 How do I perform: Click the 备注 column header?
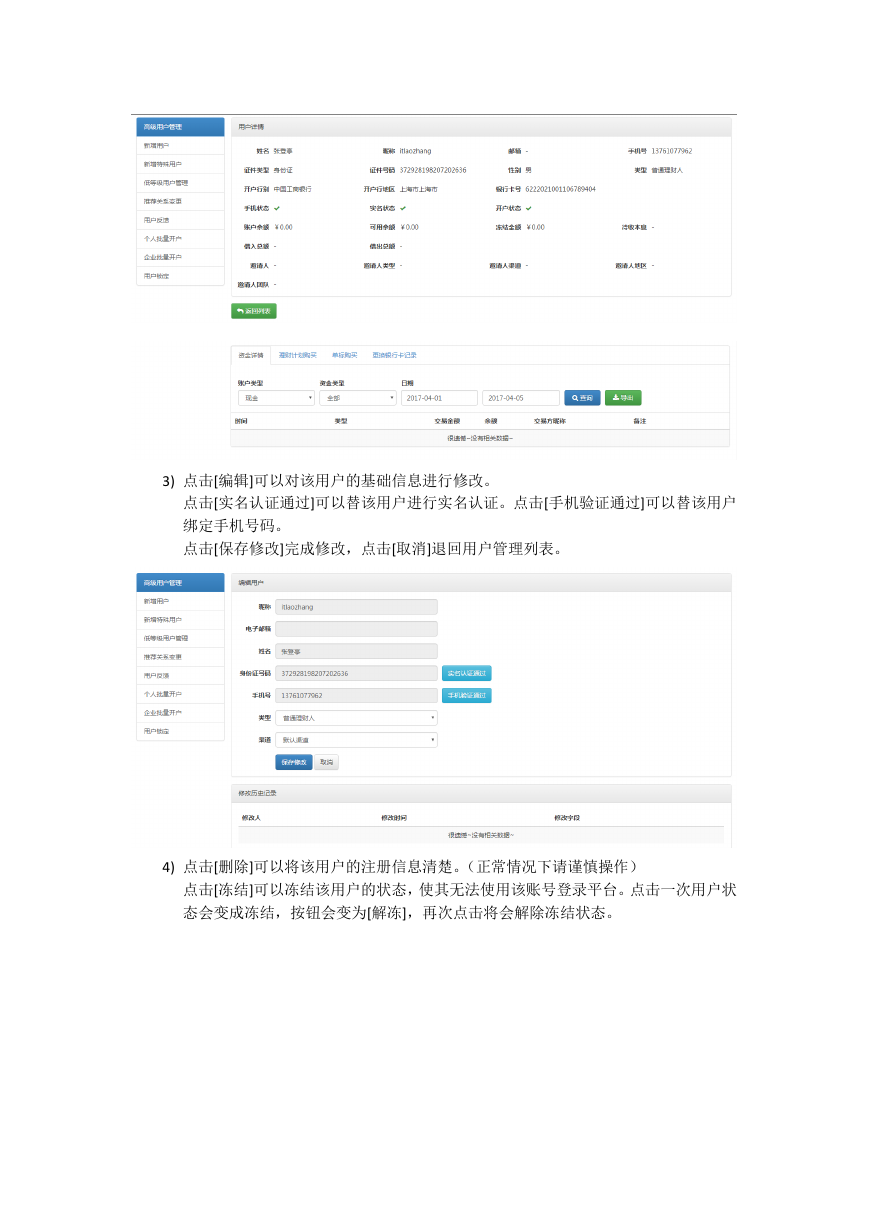640,421
